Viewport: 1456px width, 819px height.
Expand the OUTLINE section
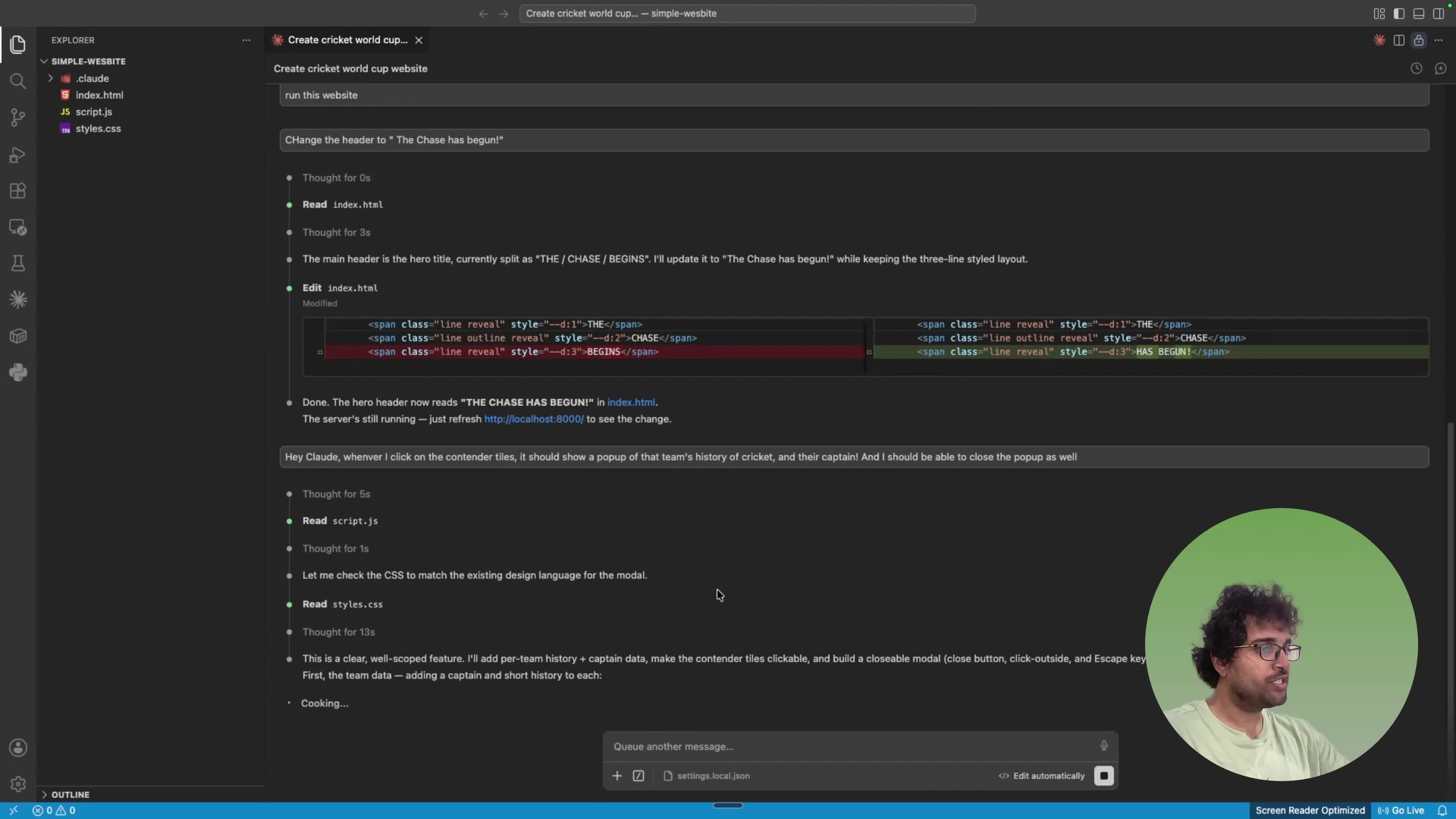point(70,794)
